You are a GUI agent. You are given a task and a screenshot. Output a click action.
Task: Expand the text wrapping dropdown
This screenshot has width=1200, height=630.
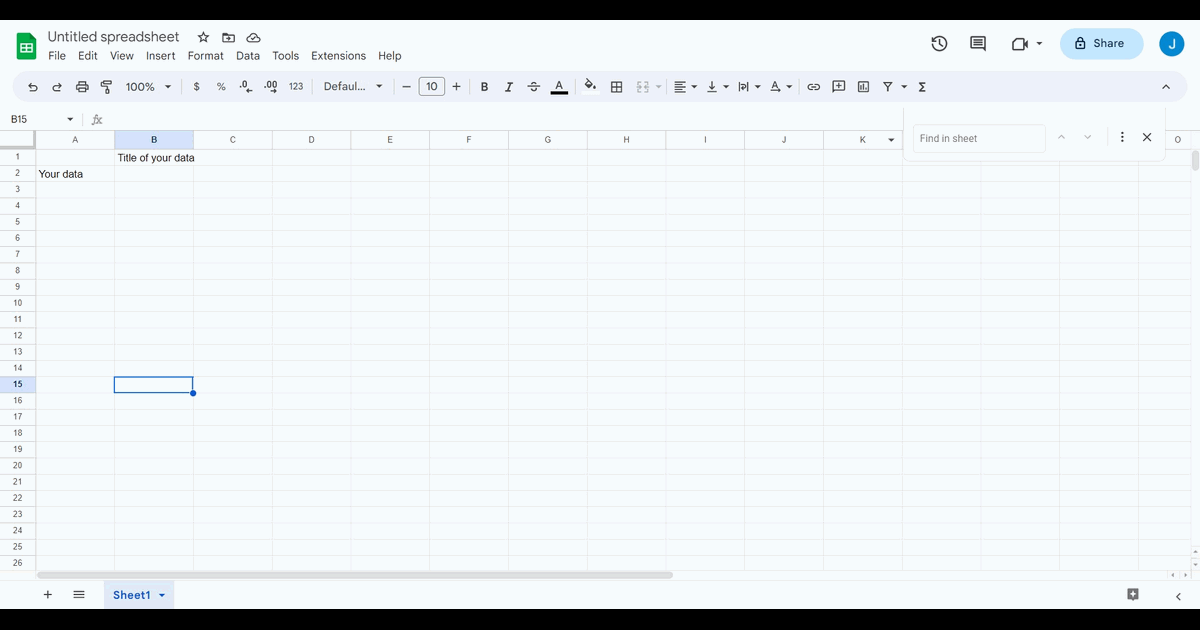pos(758,87)
